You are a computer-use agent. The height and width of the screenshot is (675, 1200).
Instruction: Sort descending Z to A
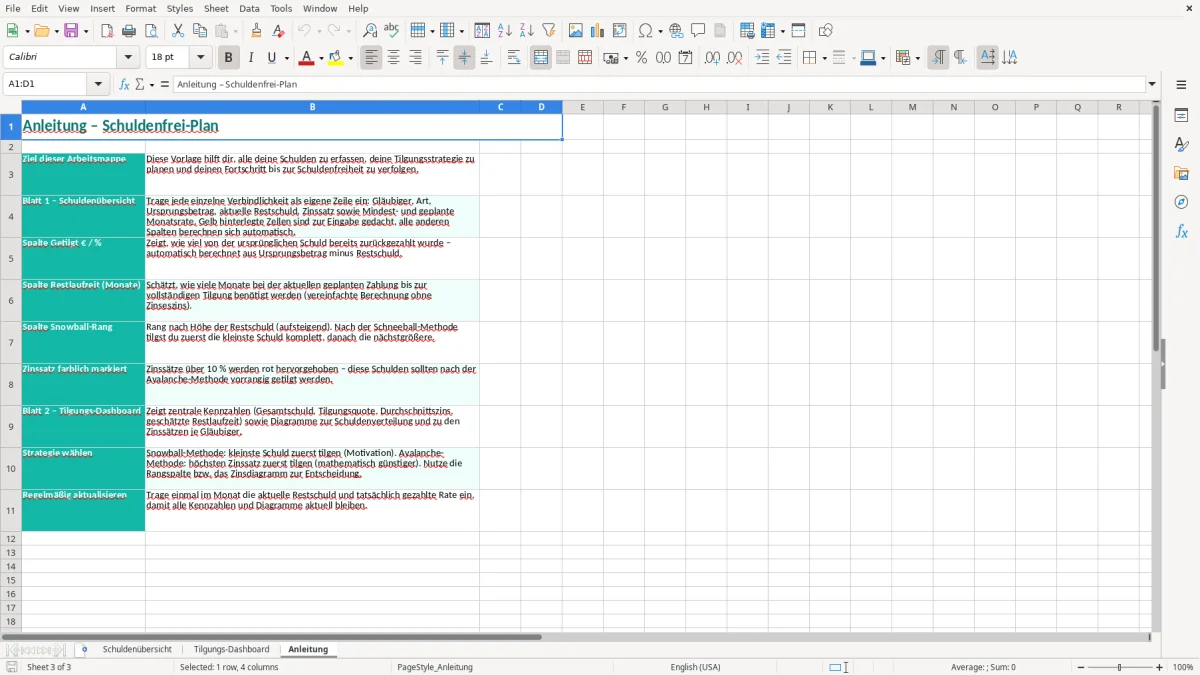(x=527, y=31)
